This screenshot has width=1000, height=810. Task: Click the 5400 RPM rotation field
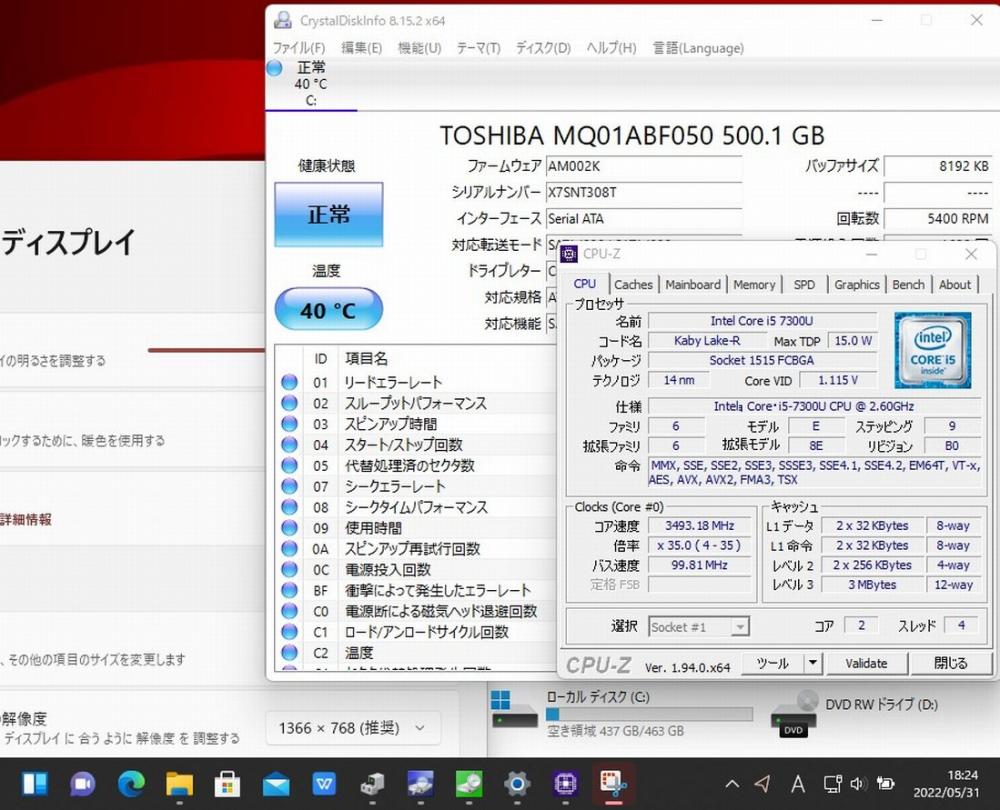click(x=938, y=219)
